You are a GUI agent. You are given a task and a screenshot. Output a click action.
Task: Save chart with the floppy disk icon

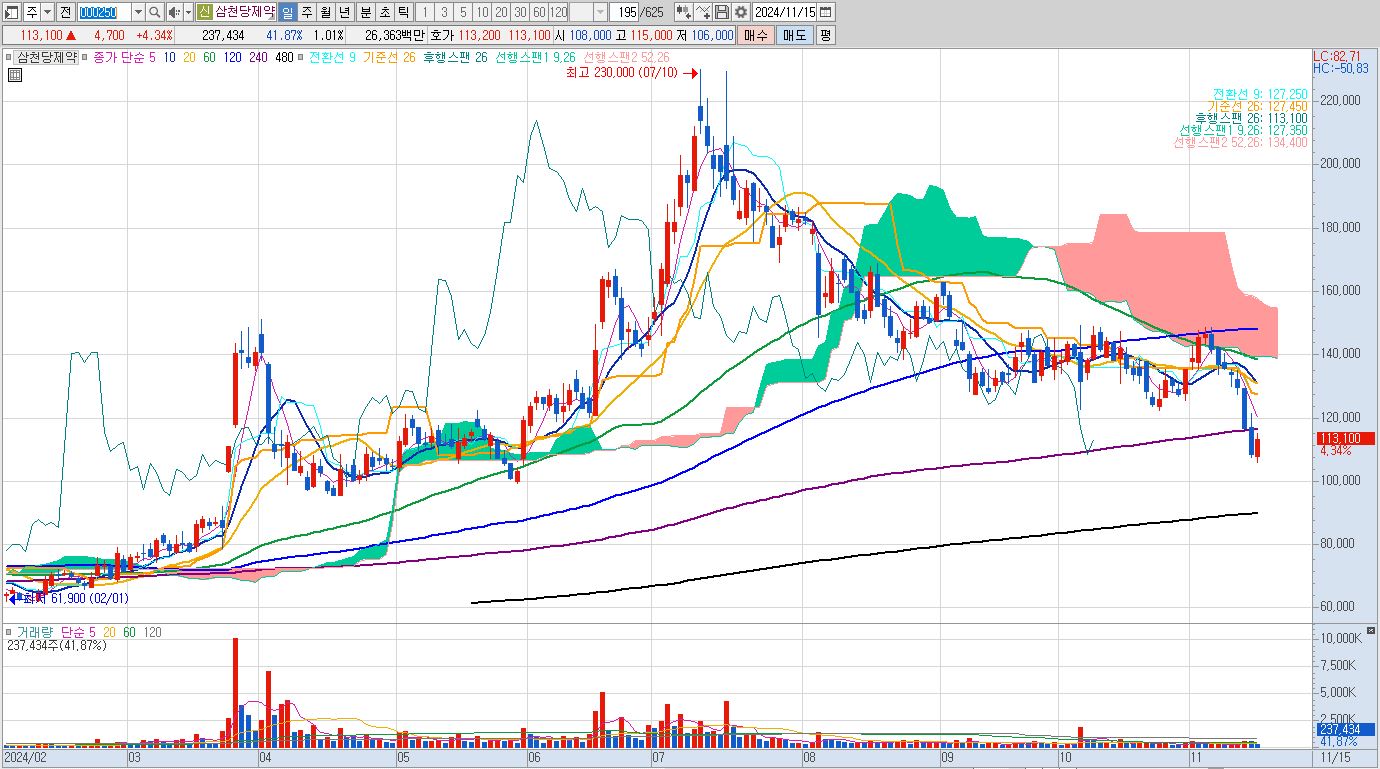[722, 12]
